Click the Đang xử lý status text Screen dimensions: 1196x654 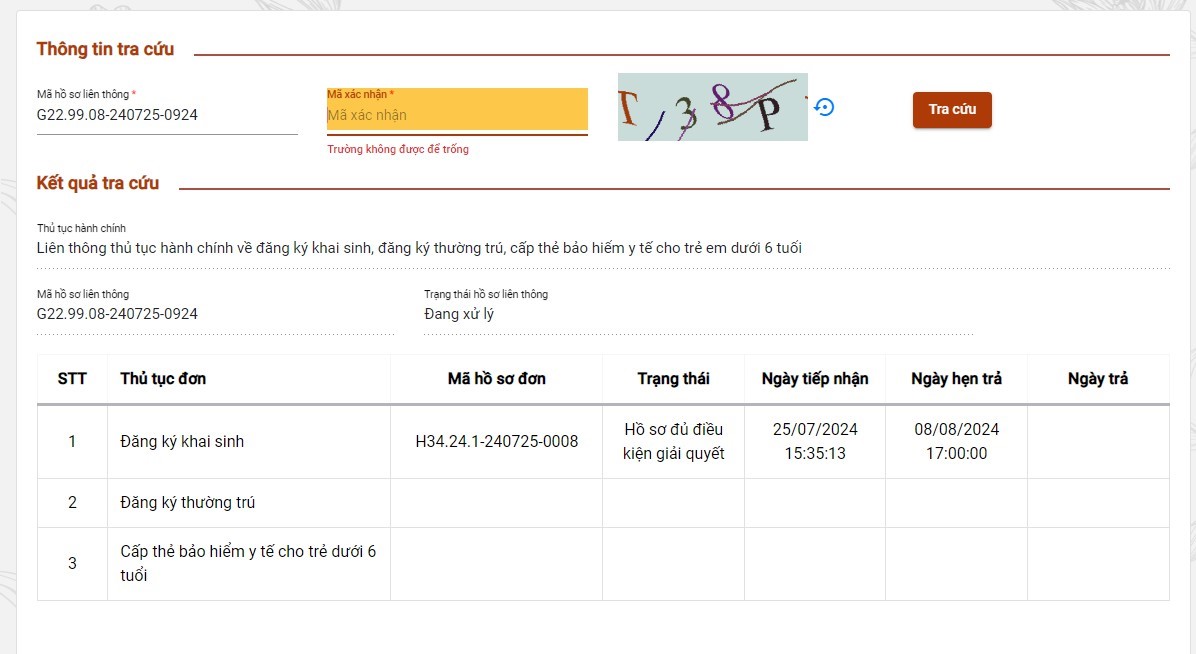459,314
